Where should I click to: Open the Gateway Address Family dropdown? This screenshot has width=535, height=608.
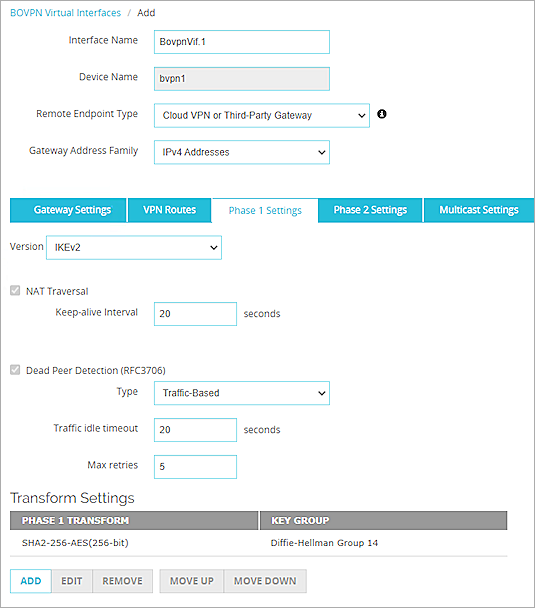pyautogui.click(x=242, y=152)
